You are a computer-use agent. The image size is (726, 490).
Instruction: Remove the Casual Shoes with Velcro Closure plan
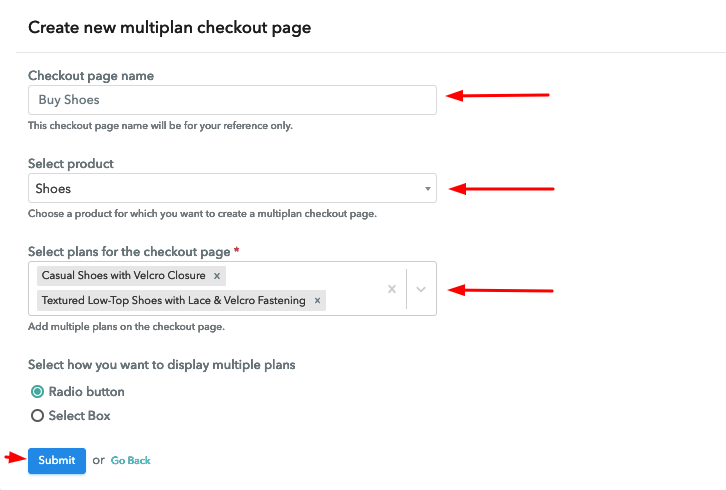(217, 276)
